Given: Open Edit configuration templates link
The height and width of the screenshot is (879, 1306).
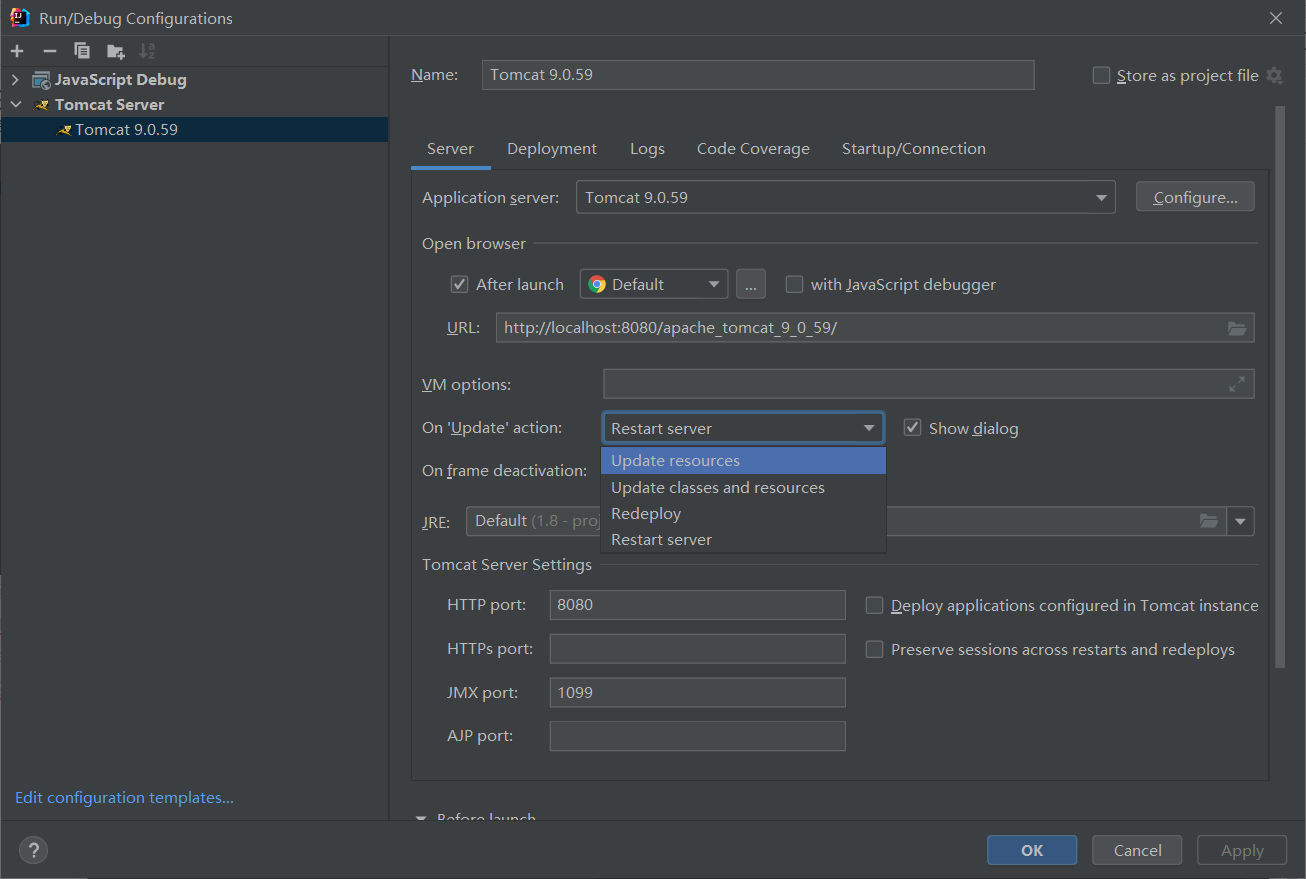Looking at the screenshot, I should tap(124, 798).
